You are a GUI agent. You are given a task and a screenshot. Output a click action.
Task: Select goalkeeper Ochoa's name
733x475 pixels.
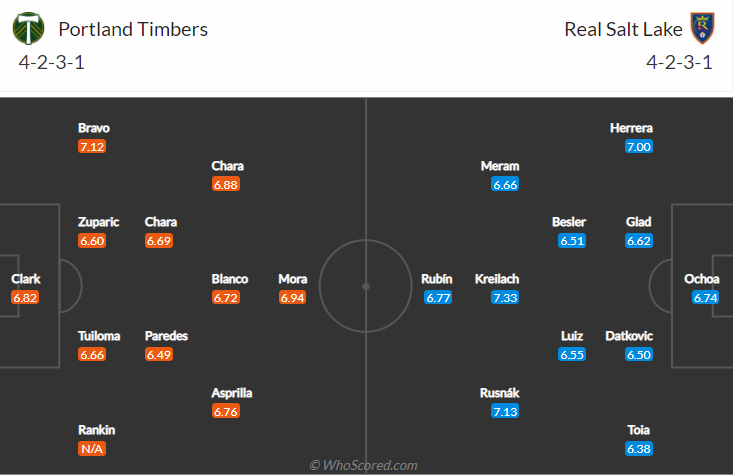[x=701, y=279]
